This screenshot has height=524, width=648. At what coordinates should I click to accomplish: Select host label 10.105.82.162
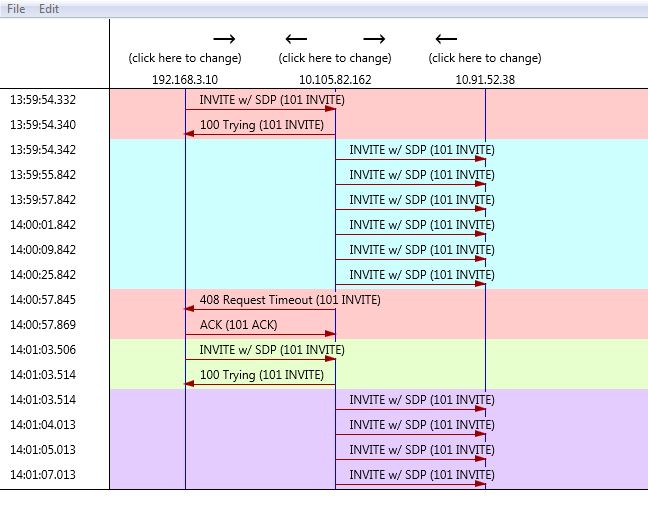coord(335,79)
